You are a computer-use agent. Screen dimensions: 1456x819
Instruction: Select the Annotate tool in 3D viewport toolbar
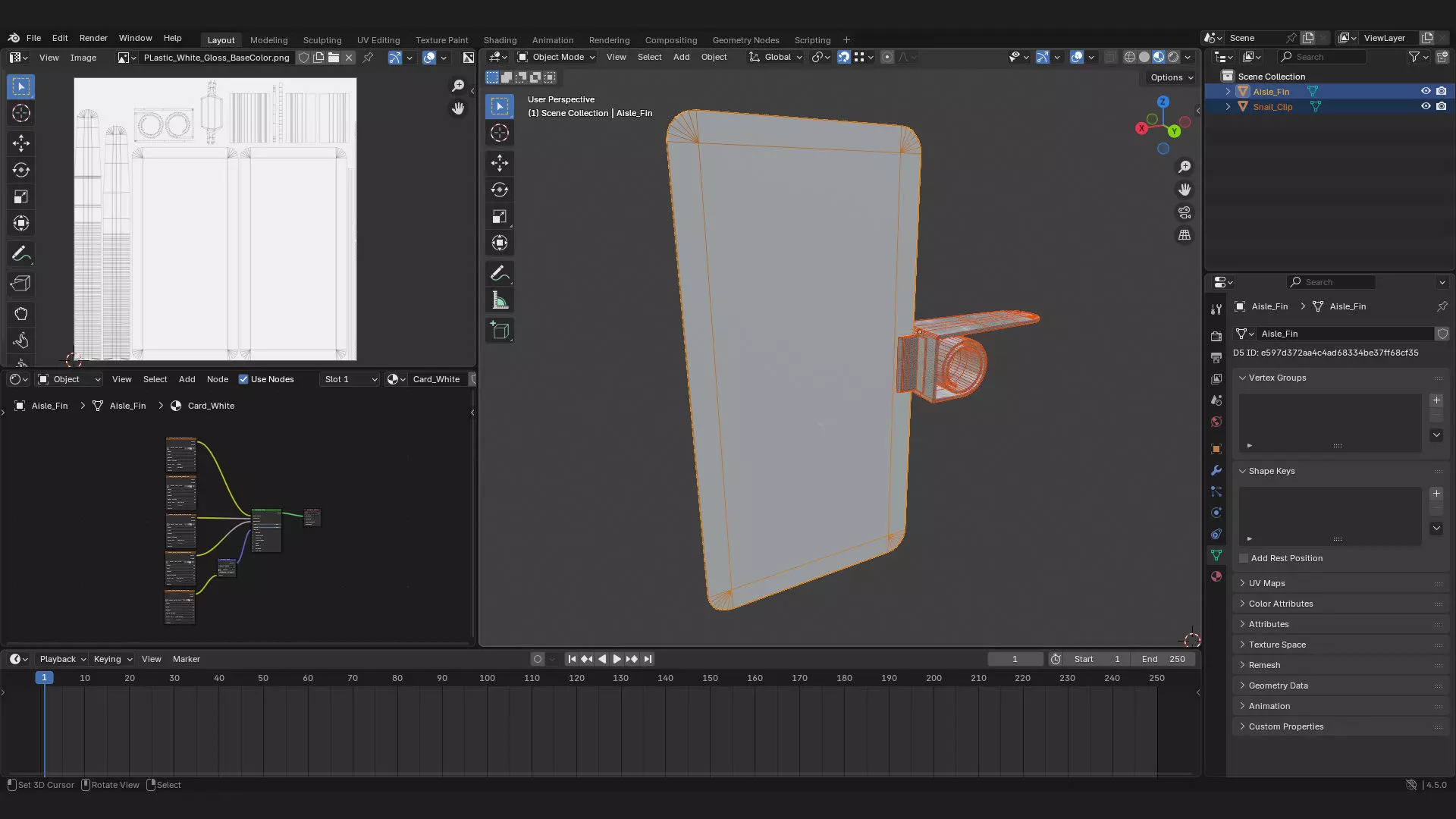coord(499,273)
